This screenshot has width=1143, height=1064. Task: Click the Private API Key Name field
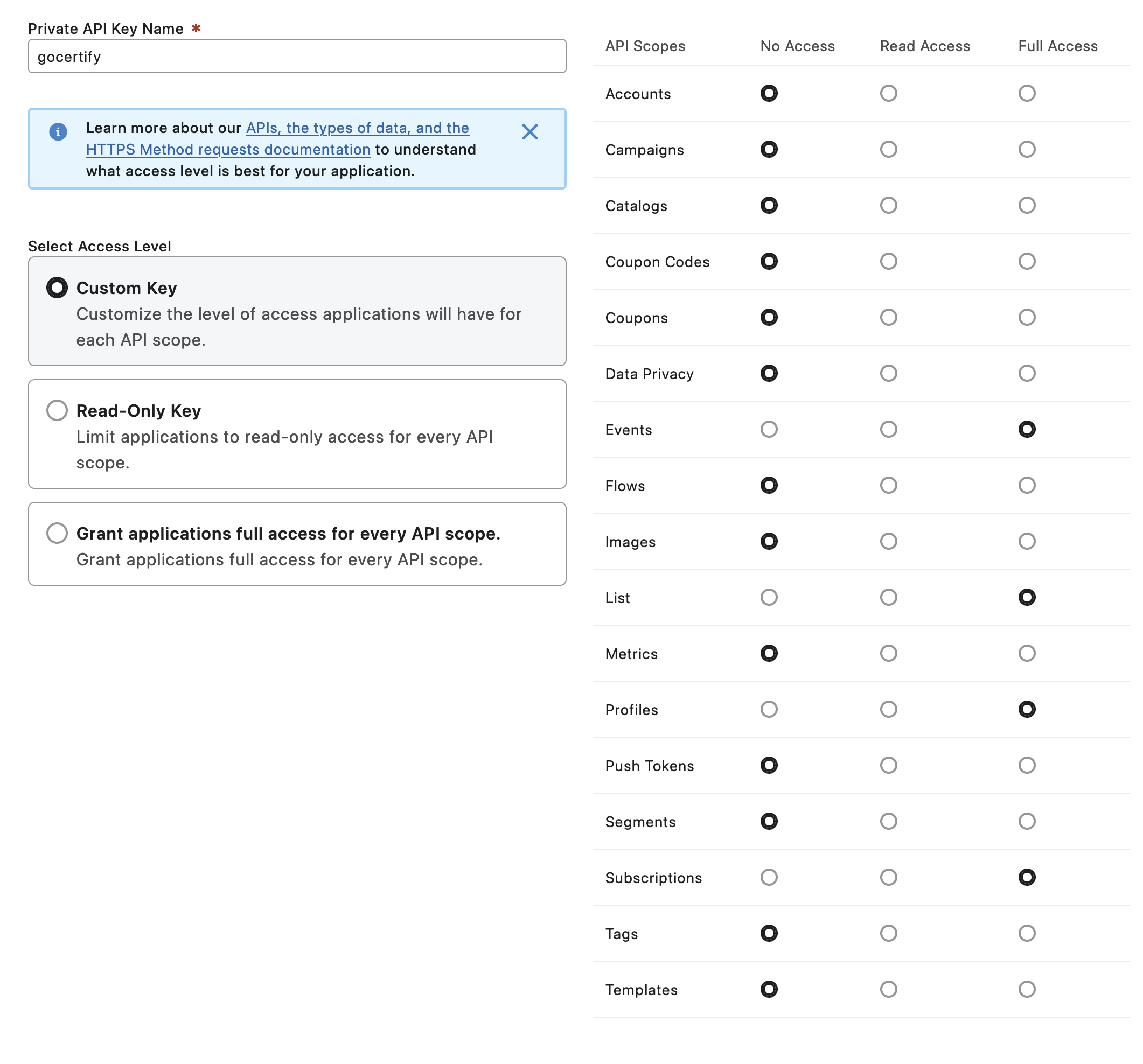pyautogui.click(x=297, y=57)
